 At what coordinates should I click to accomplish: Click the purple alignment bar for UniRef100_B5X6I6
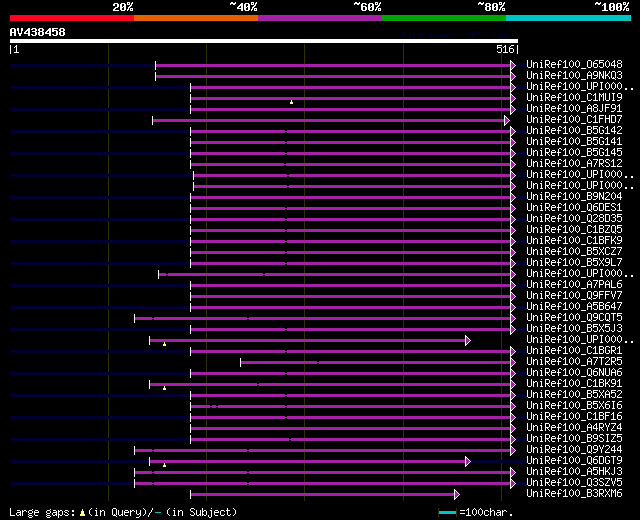coord(351,407)
